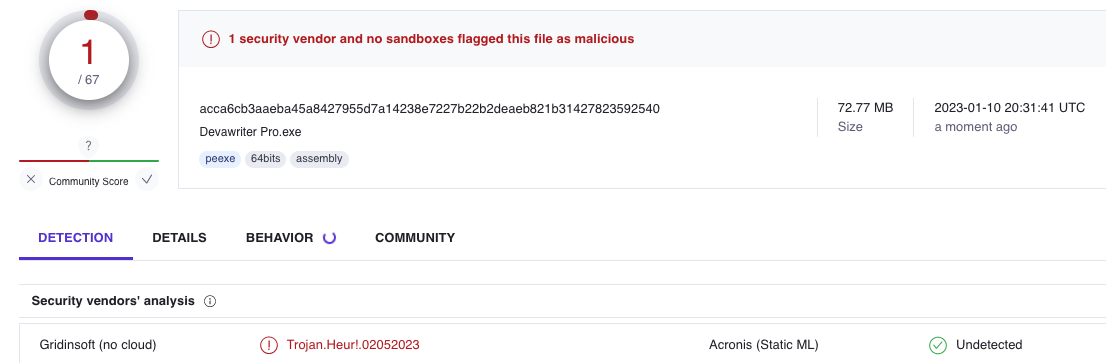Click the file SHA-256 hash text

430,109
